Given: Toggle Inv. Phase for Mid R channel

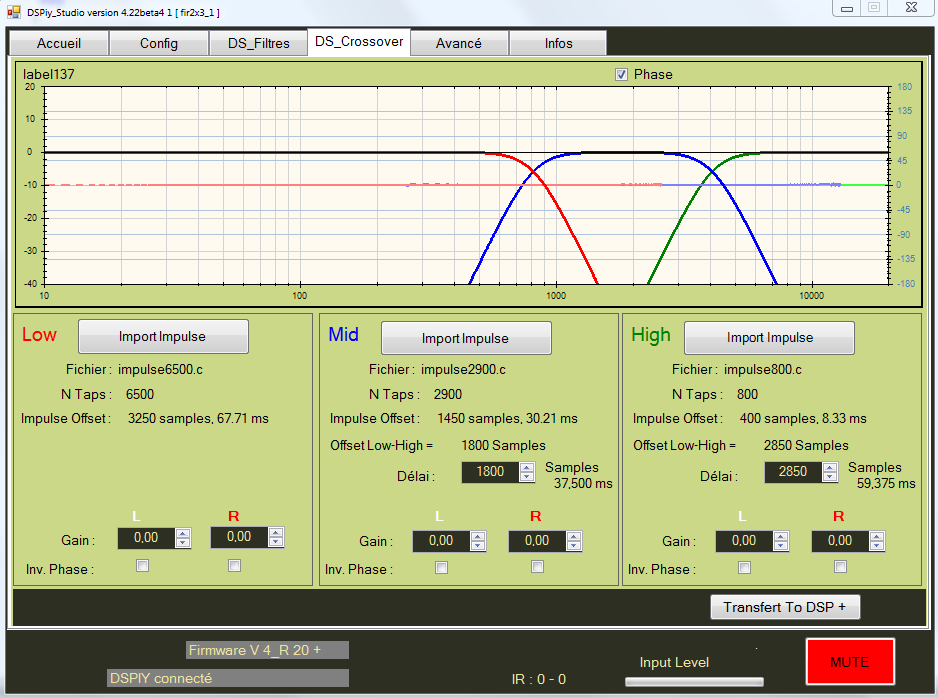Looking at the screenshot, I should (x=537, y=567).
